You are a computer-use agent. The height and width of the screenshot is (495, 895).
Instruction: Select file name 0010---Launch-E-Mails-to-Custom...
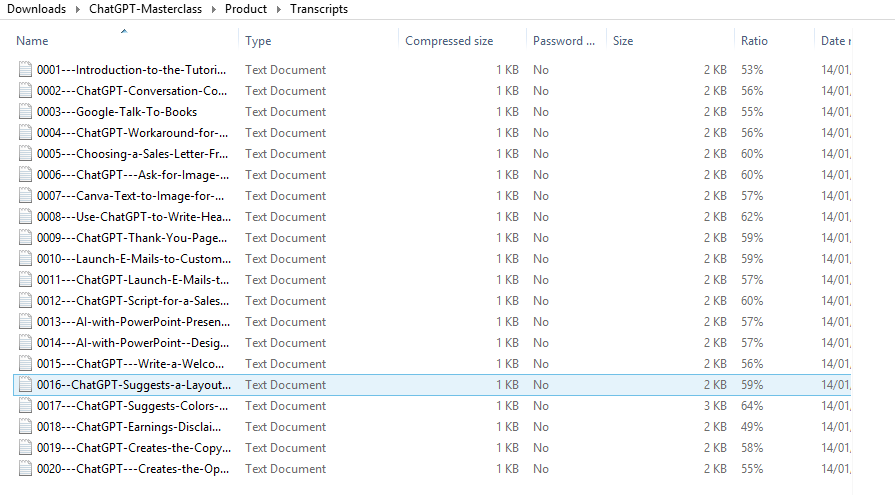(x=134, y=259)
